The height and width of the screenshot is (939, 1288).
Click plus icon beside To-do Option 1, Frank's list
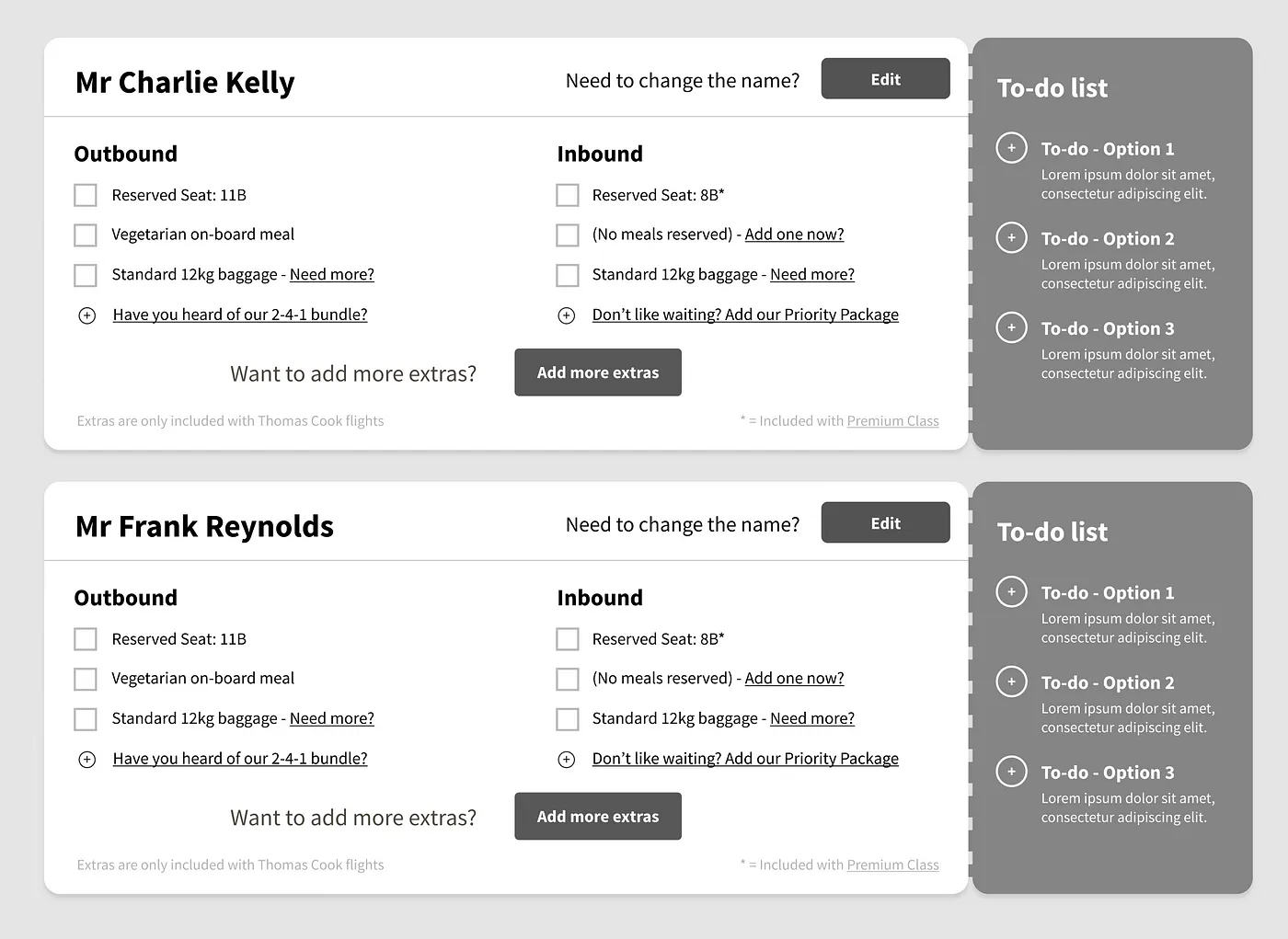[1011, 591]
